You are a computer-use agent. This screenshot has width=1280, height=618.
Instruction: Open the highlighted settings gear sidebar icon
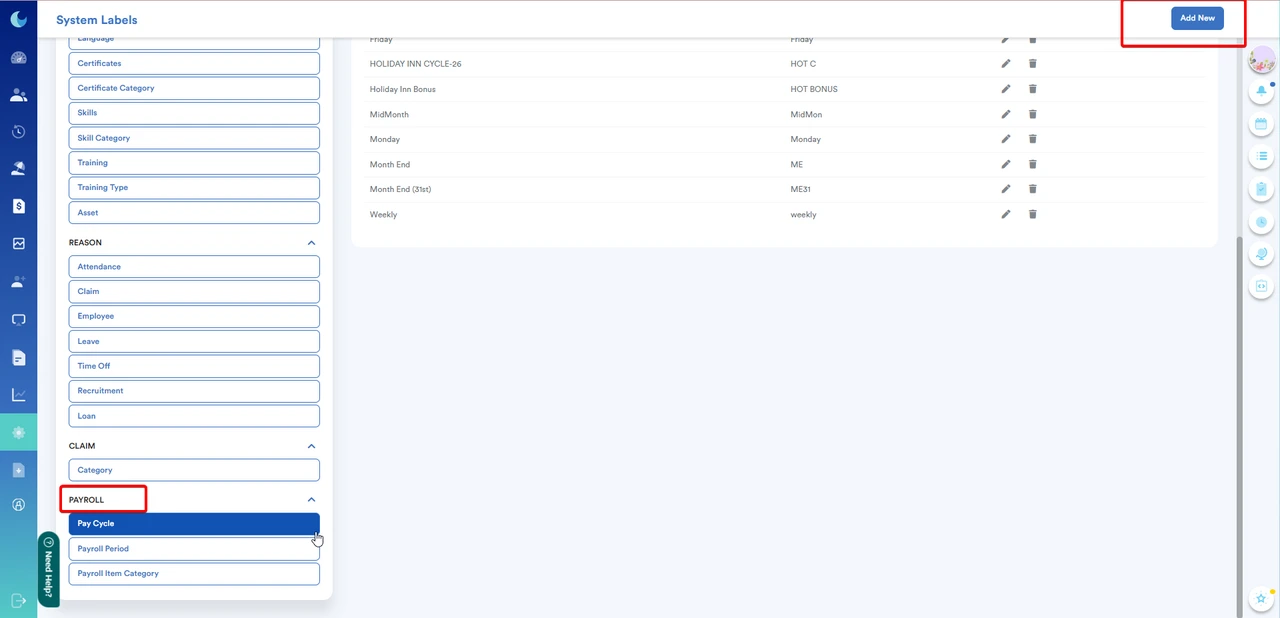point(18,433)
